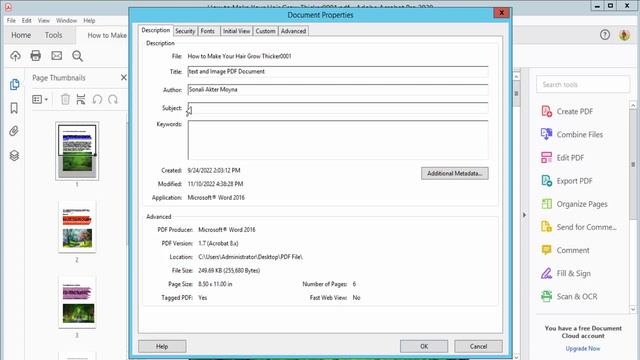
Task: Click the search magnifier icon
Action: [x=78, y=56]
